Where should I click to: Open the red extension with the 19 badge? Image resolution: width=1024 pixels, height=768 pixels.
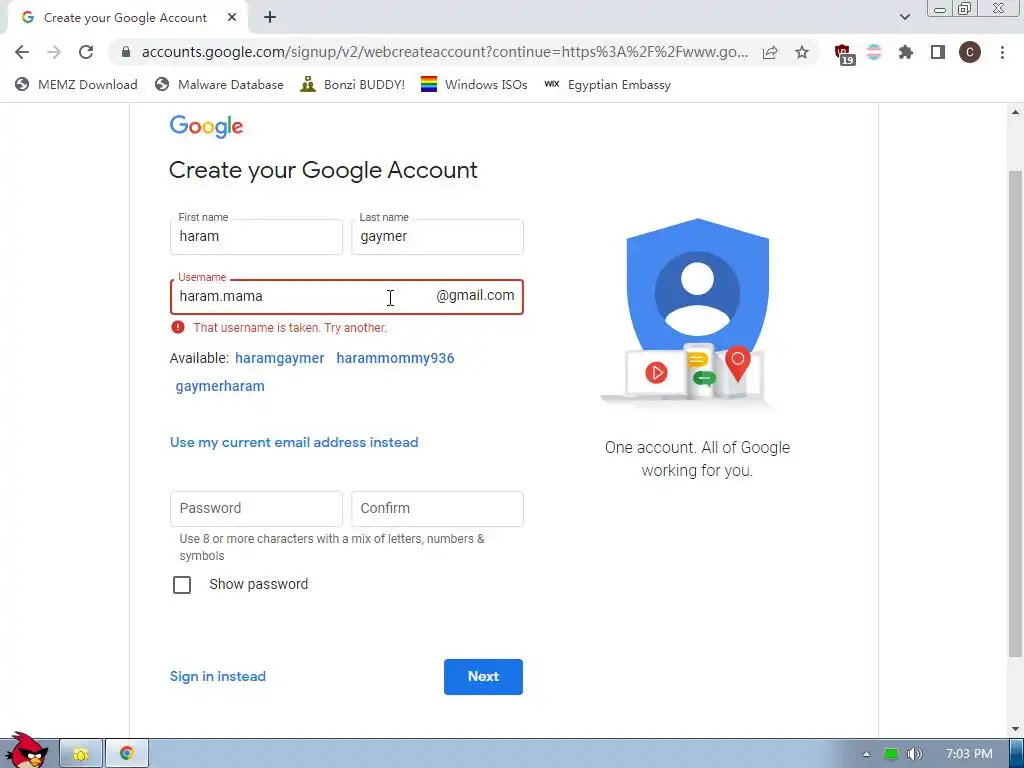coord(844,54)
